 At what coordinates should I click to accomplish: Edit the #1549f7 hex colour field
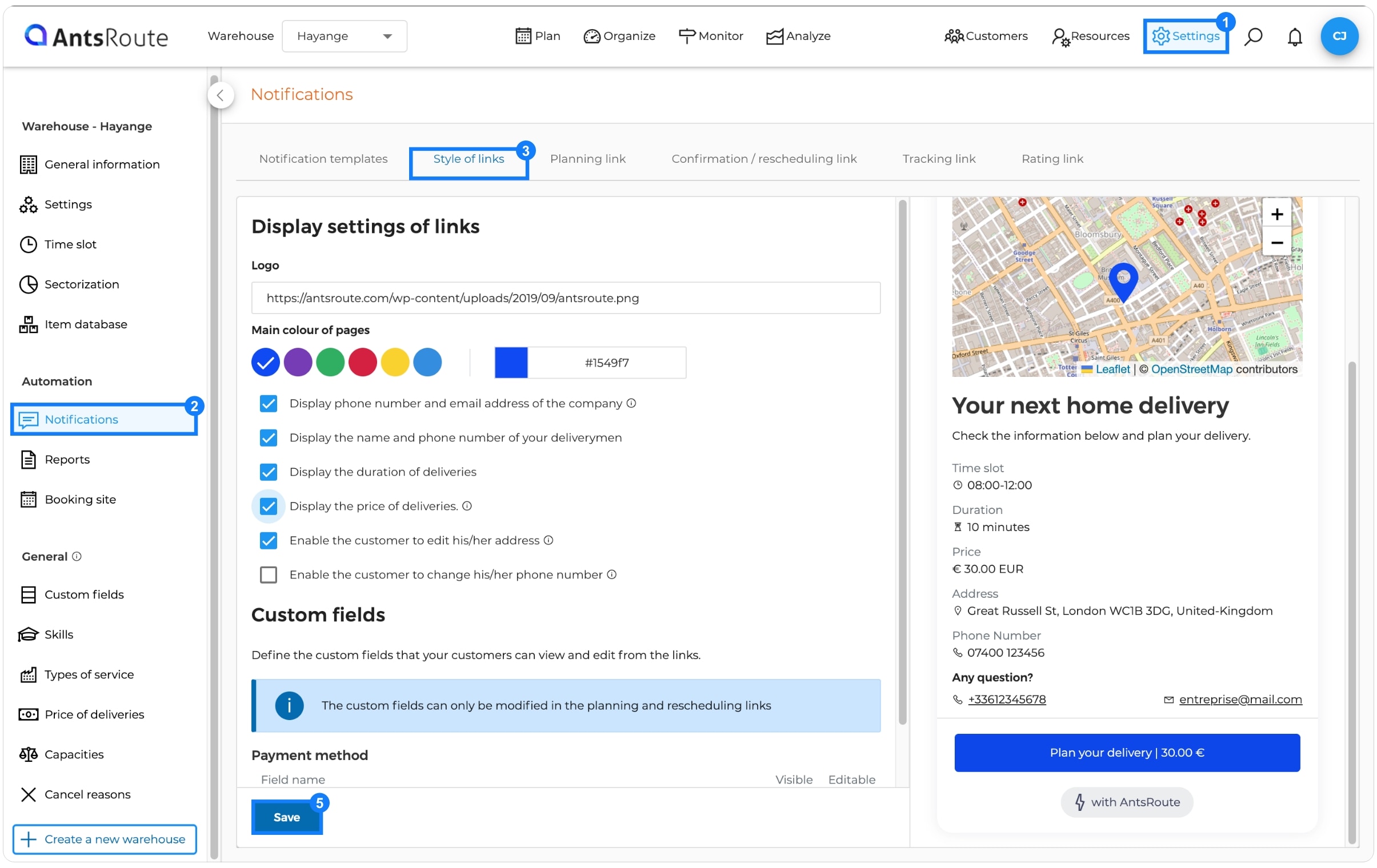click(606, 363)
